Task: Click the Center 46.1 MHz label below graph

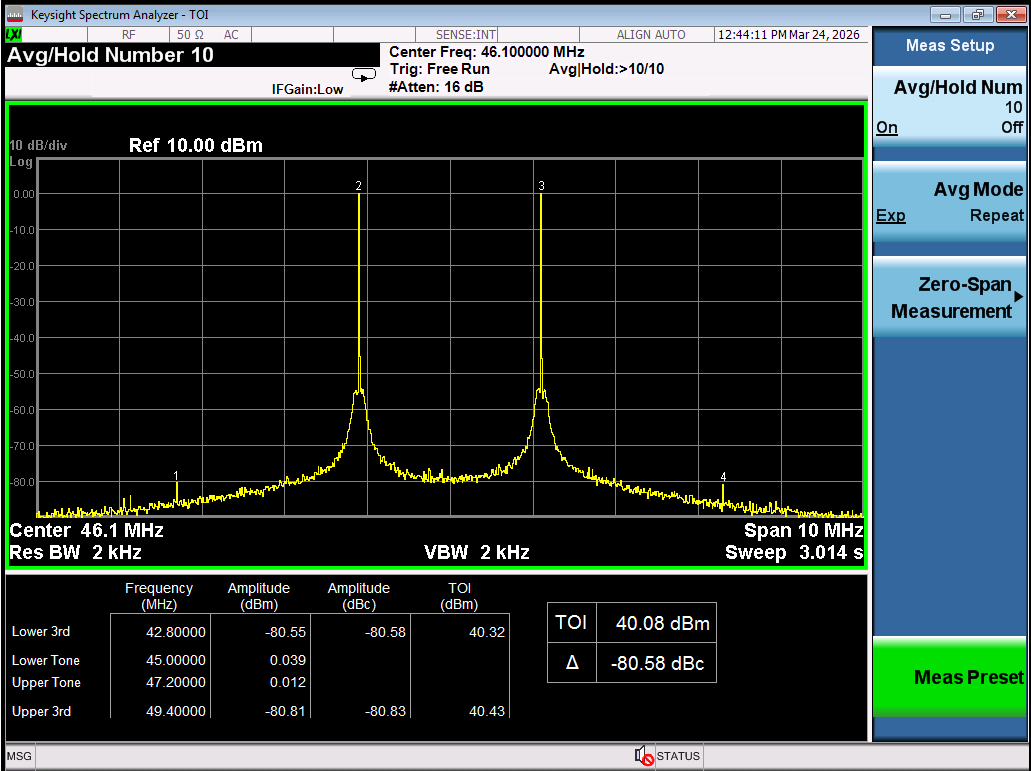Action: point(86,530)
